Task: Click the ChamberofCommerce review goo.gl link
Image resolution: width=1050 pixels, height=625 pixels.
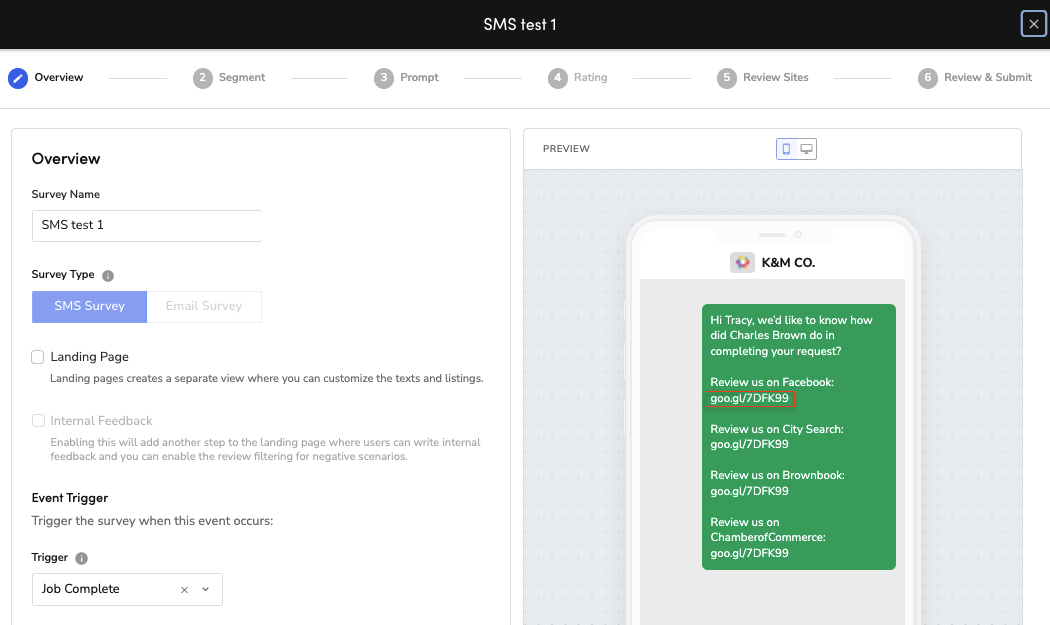Action: (749, 553)
